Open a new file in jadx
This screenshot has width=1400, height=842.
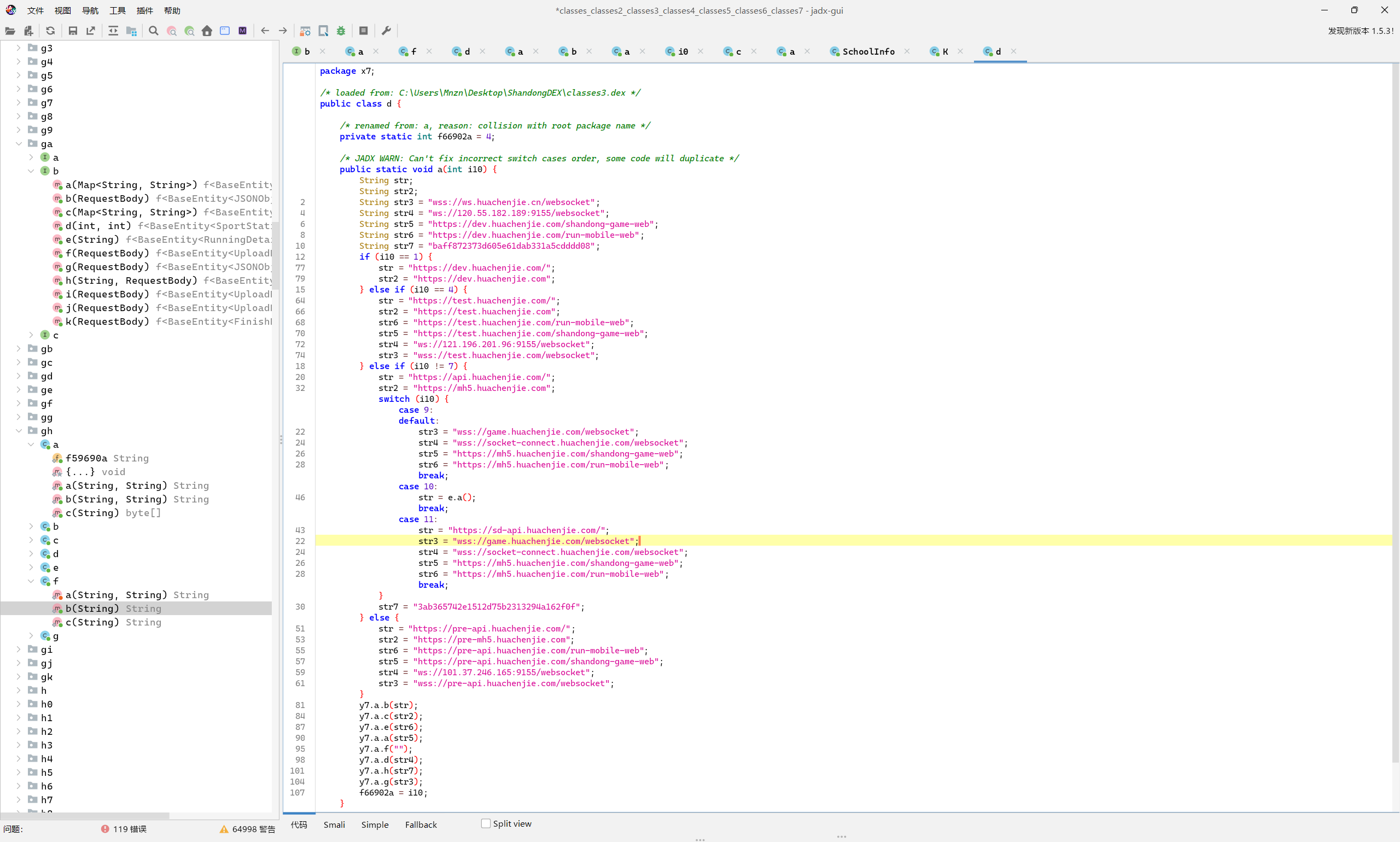click(10, 31)
